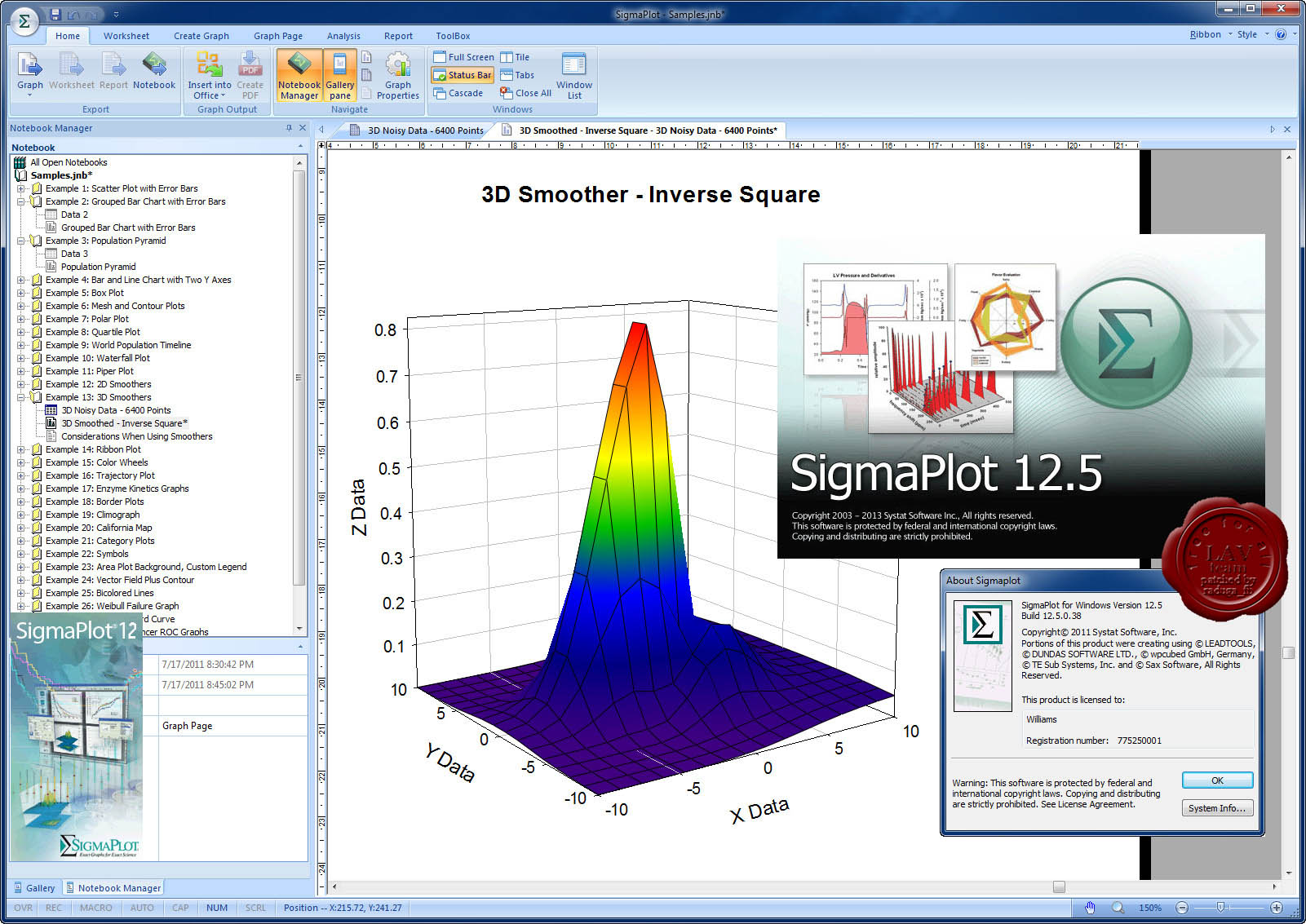Open the Ribbon dropdown menu
Screen dimensions: 1306x924
point(1211,34)
